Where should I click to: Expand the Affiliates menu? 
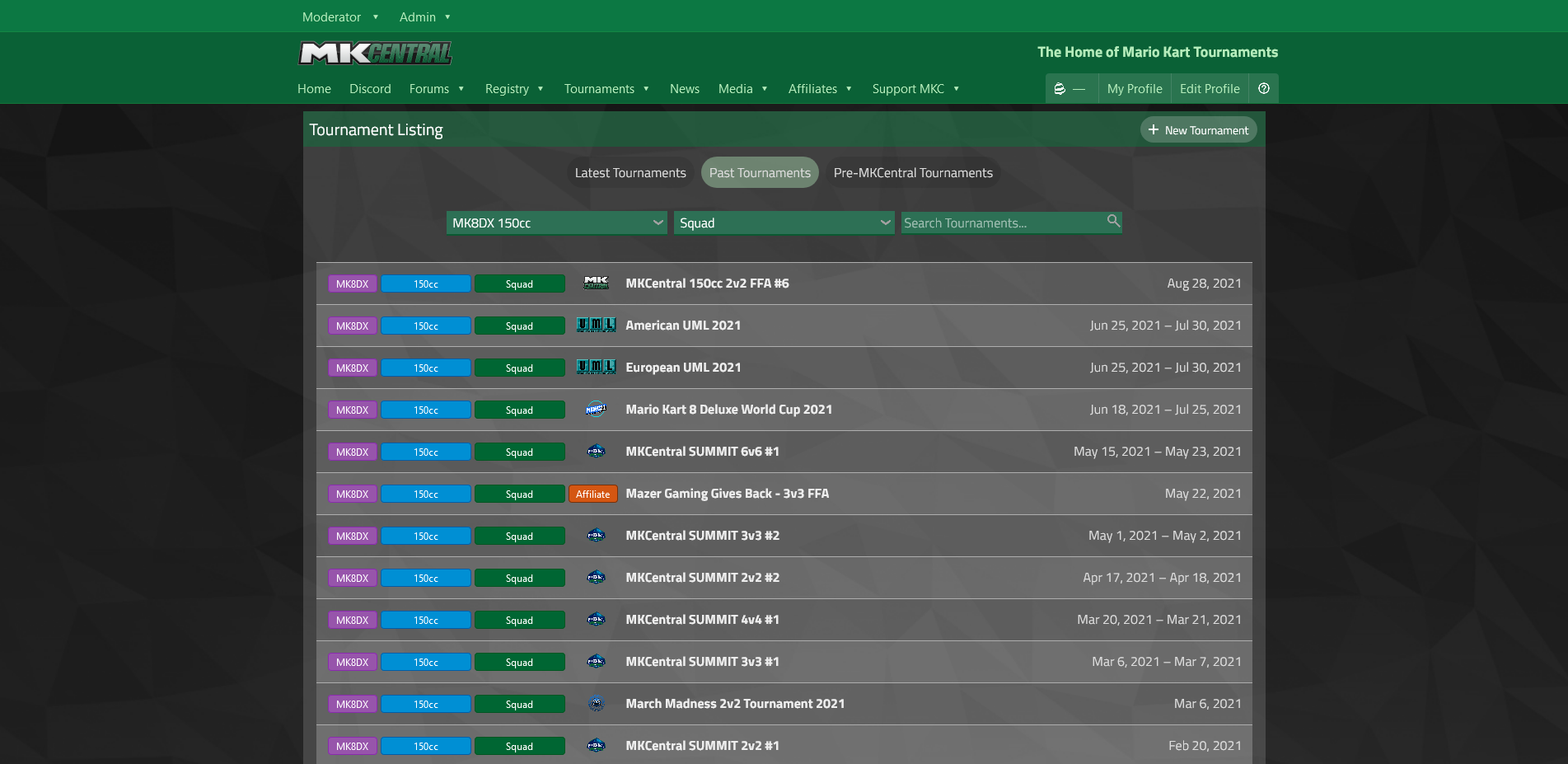point(820,88)
